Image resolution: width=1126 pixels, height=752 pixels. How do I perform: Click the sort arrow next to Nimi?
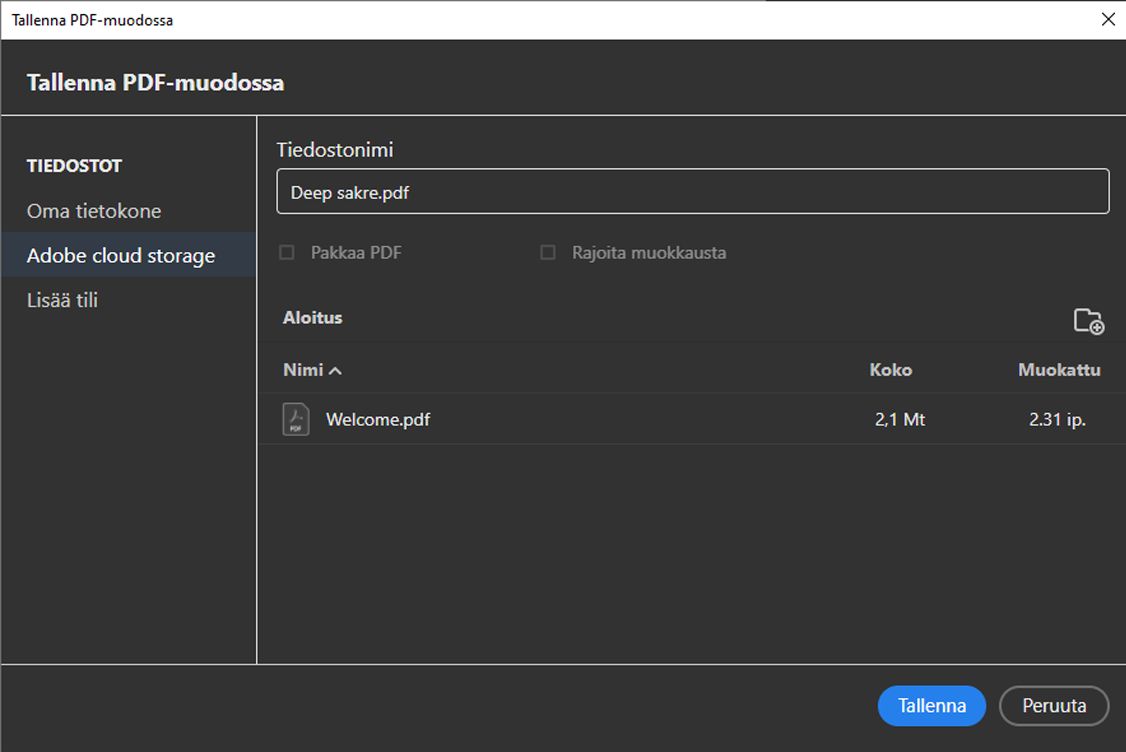[335, 371]
